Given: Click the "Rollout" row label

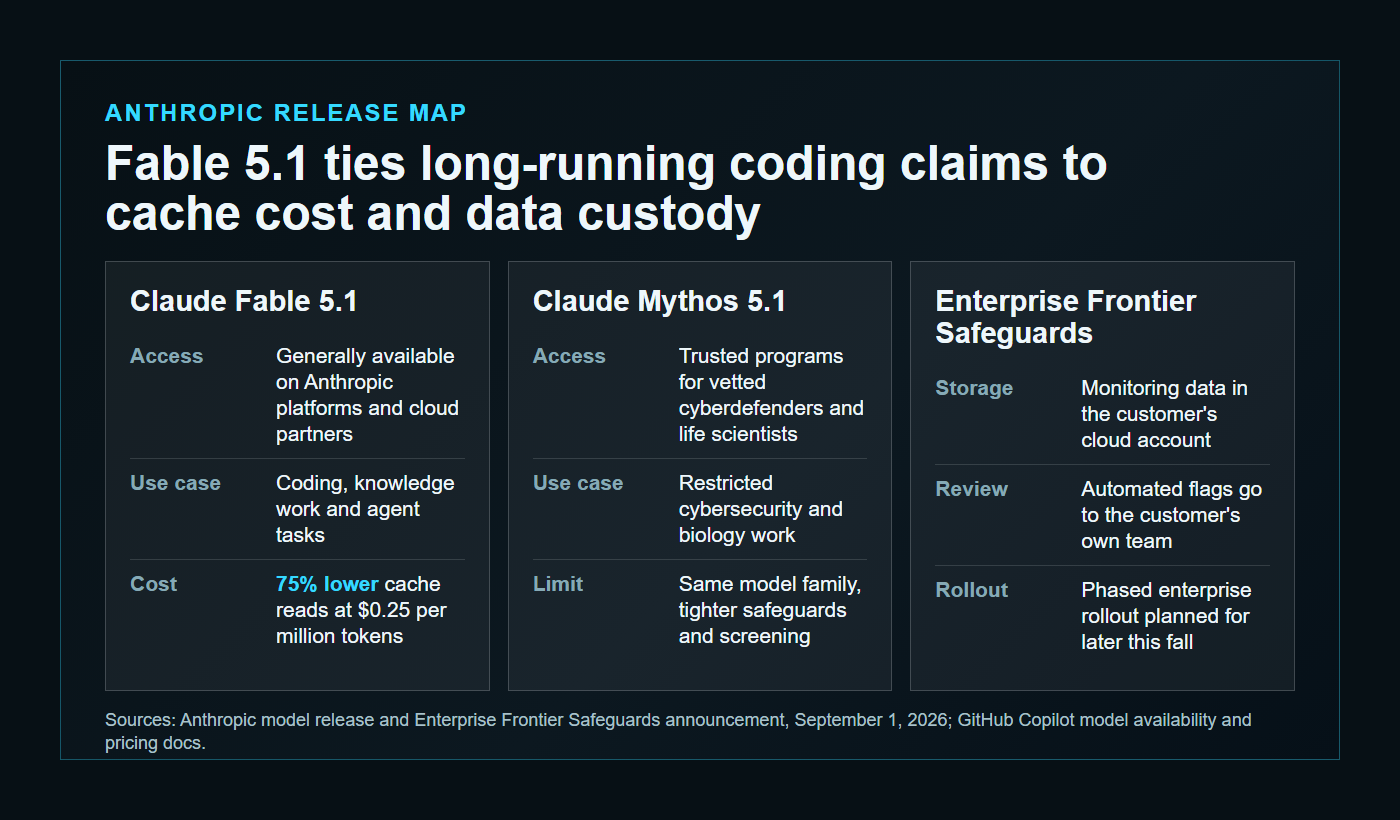Looking at the screenshot, I should 972,590.
